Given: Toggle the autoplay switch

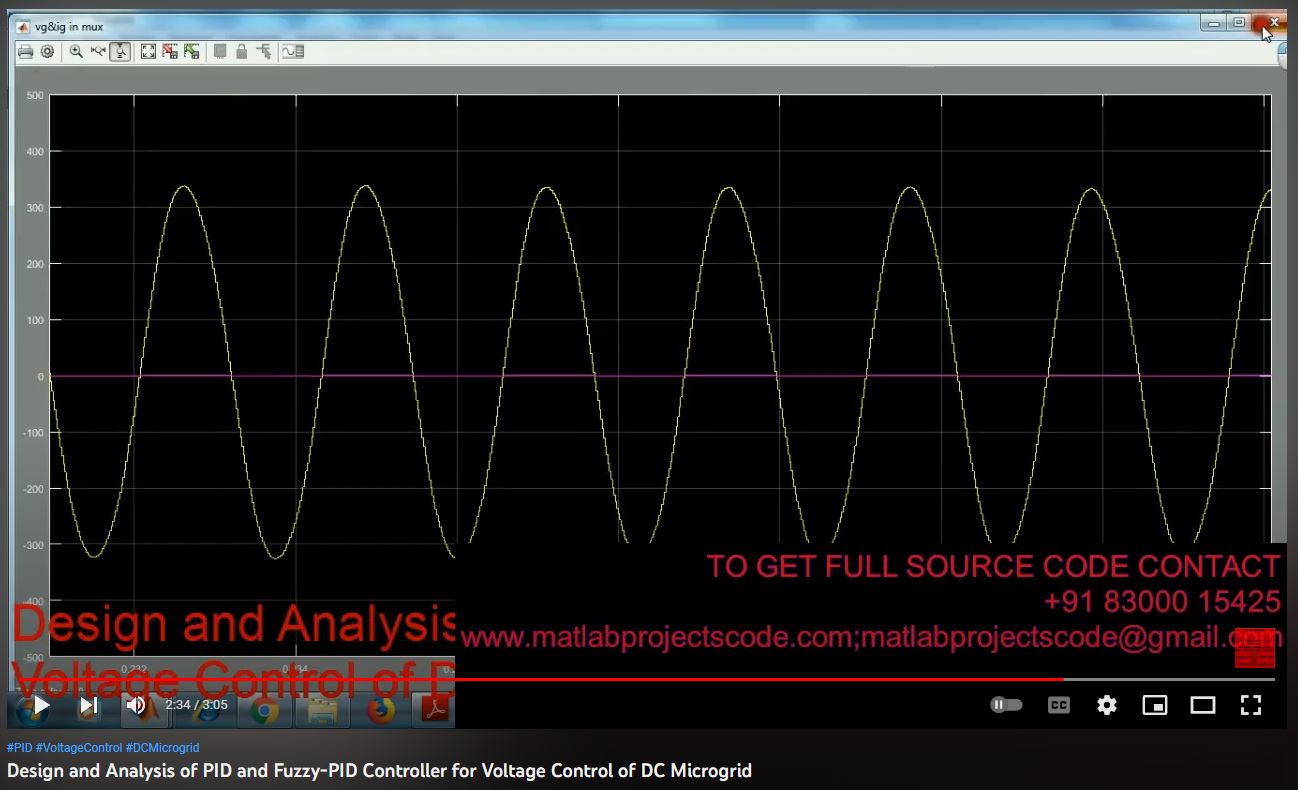Looking at the screenshot, I should tap(1006, 705).
